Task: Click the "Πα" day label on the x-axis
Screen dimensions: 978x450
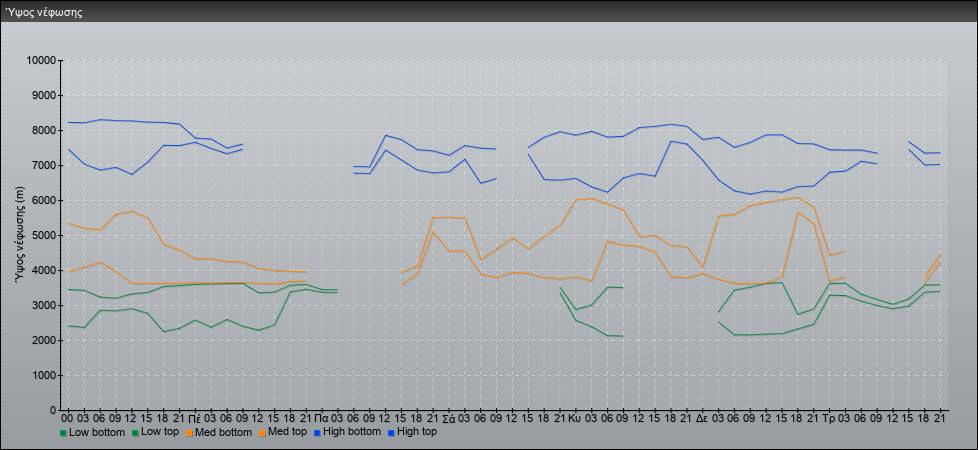Action: point(321,418)
